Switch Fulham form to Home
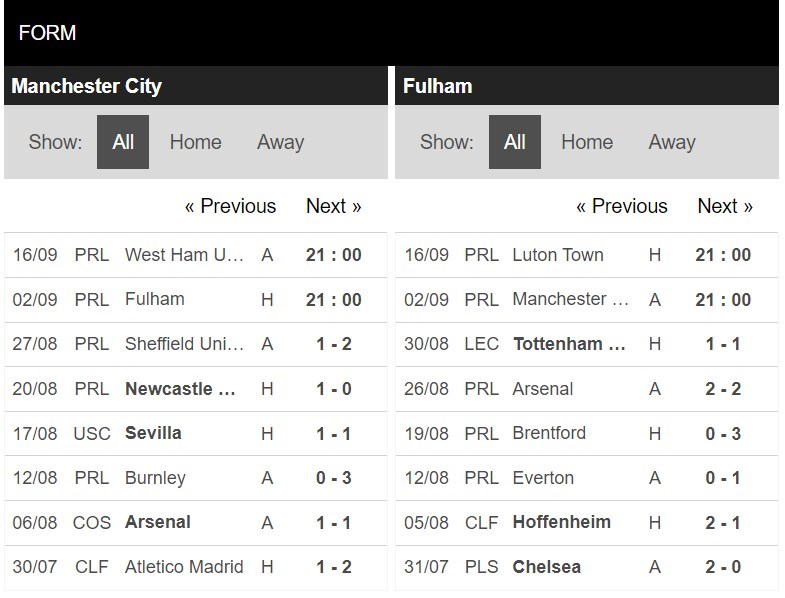Viewport: 785px width, 598px height. 587,142
